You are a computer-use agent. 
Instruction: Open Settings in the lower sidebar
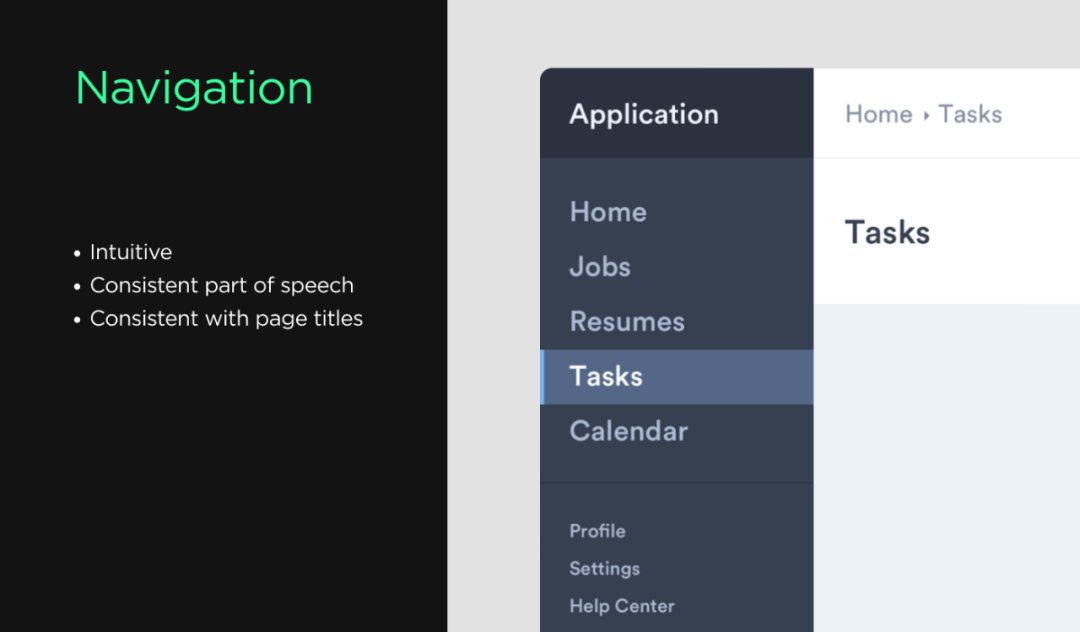[604, 569]
